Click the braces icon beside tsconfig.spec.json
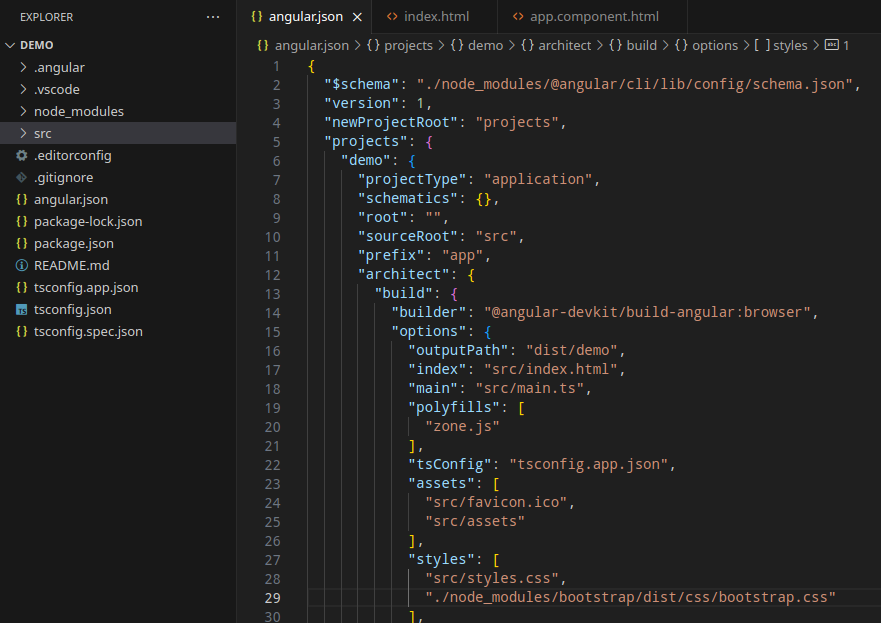This screenshot has width=881, height=623. [21, 331]
